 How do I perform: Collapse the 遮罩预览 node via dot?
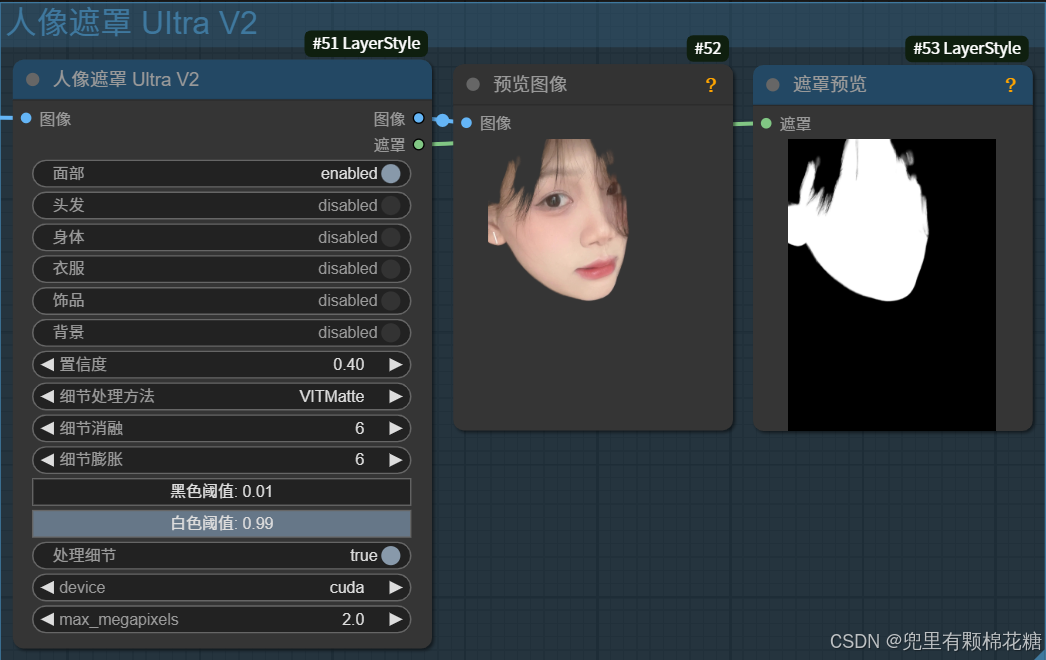(772, 85)
